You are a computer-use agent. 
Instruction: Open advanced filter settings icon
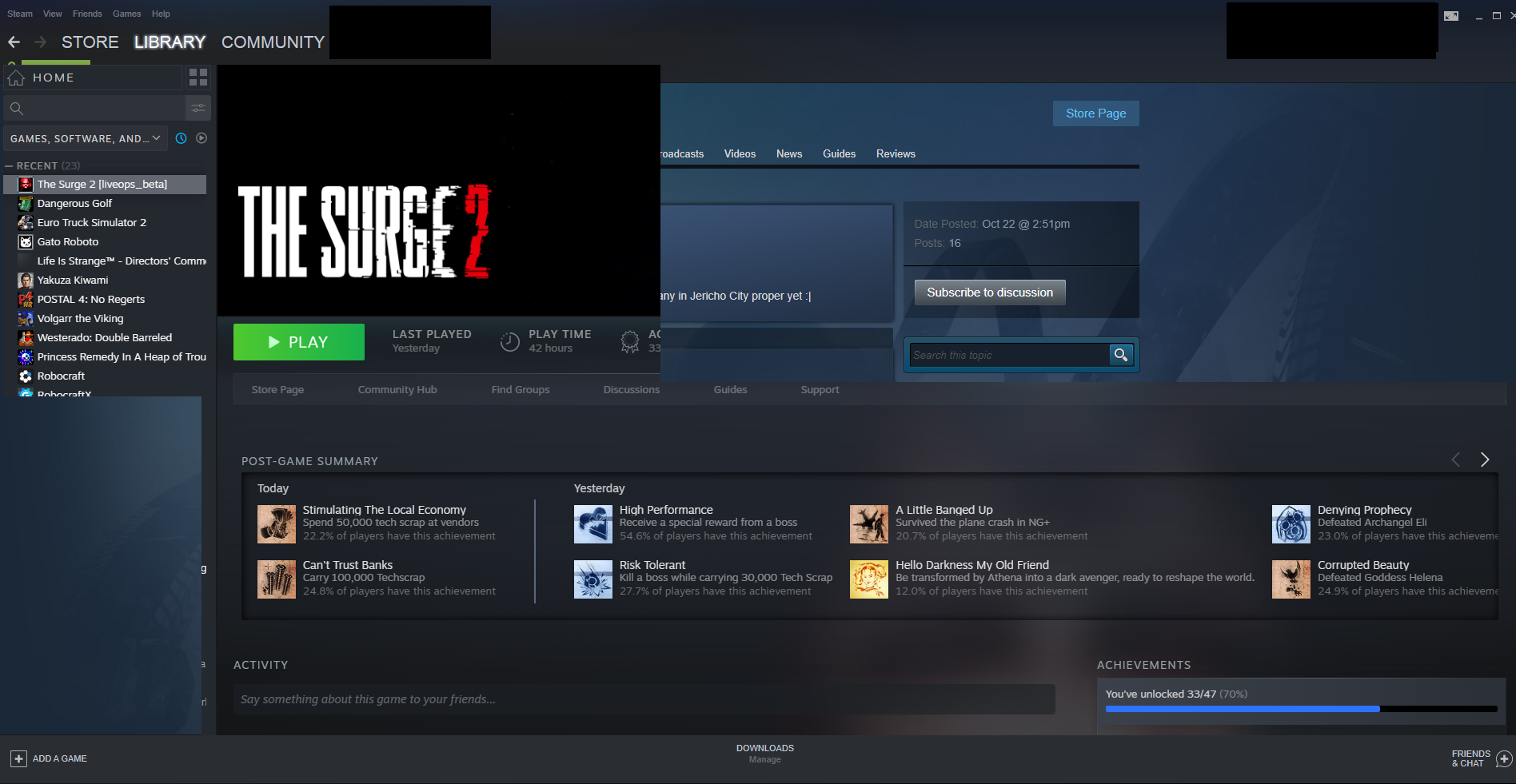[x=198, y=108]
